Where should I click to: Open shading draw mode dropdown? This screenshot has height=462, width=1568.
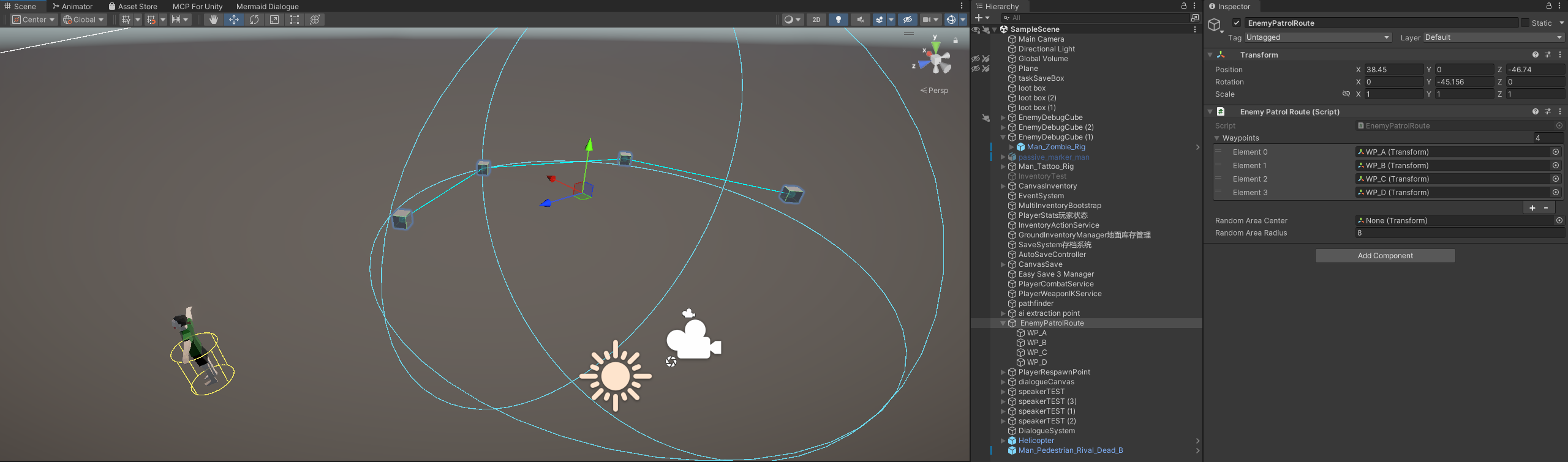click(x=792, y=20)
